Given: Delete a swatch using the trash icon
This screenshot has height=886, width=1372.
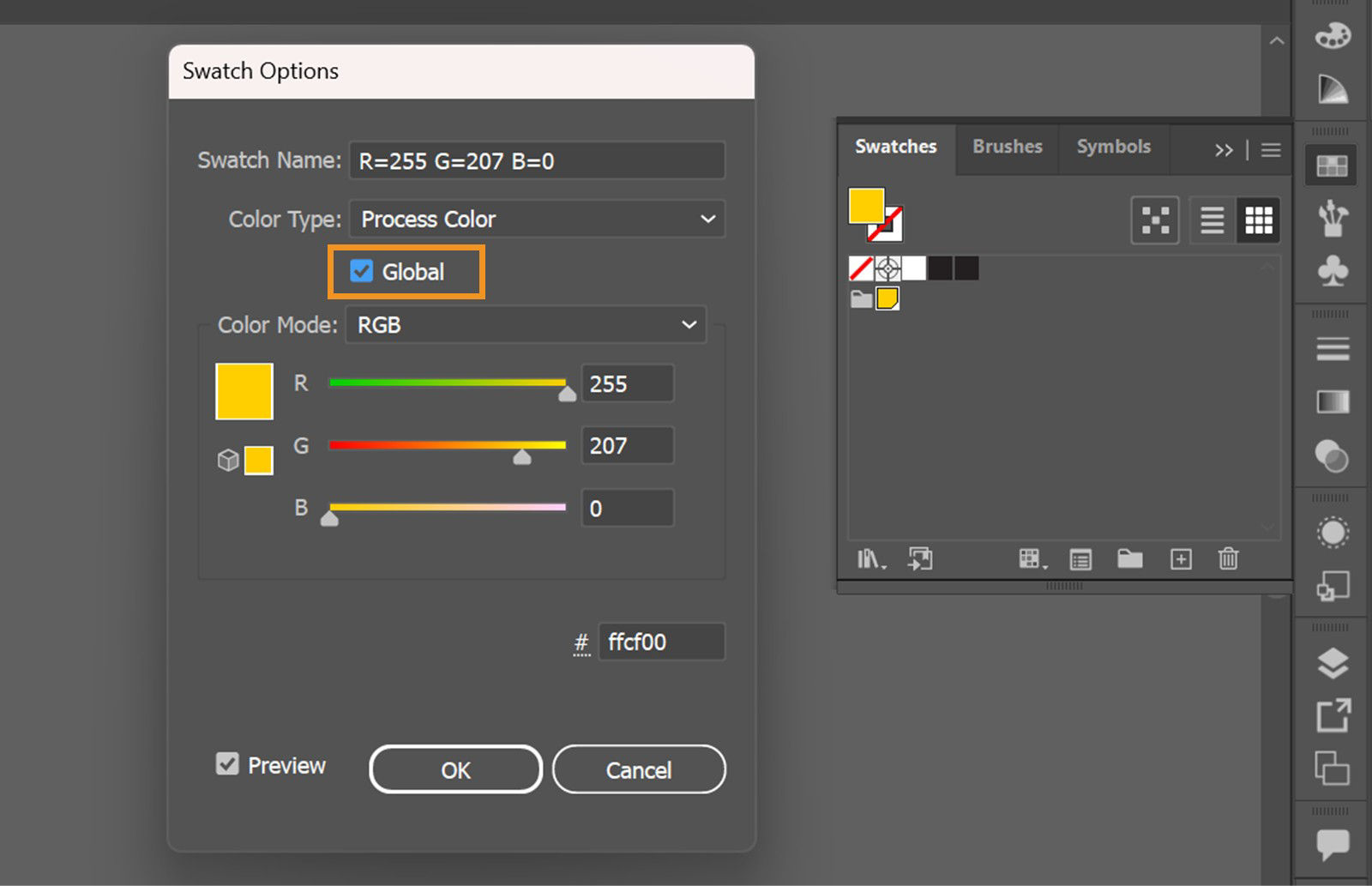Looking at the screenshot, I should point(1228,559).
